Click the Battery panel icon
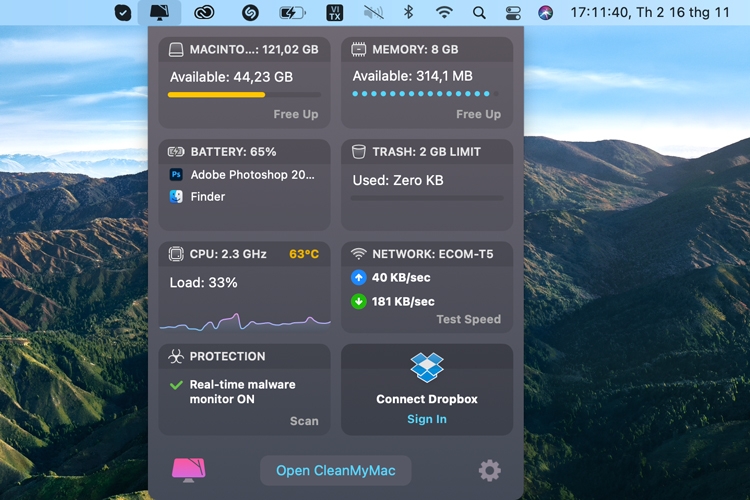750x500 pixels. click(x=176, y=152)
